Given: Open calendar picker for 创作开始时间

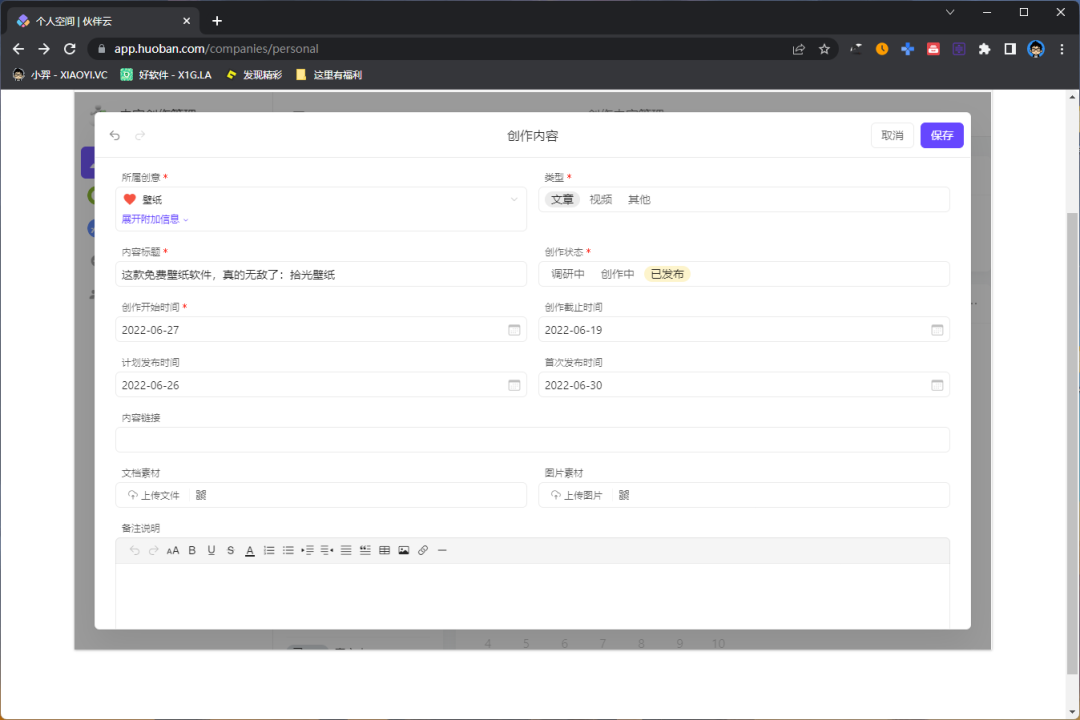Looking at the screenshot, I should (514, 329).
